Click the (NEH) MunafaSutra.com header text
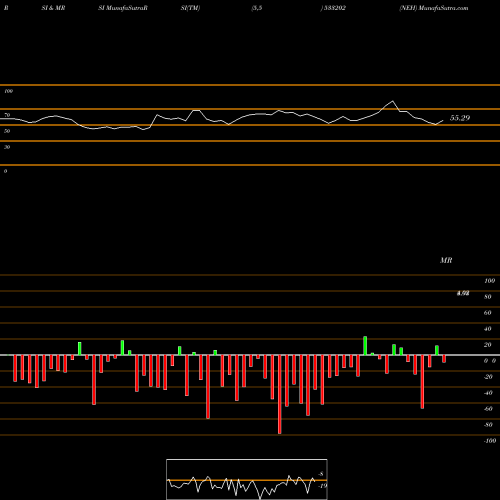Screen dimensions: 500x500 coord(434,8)
